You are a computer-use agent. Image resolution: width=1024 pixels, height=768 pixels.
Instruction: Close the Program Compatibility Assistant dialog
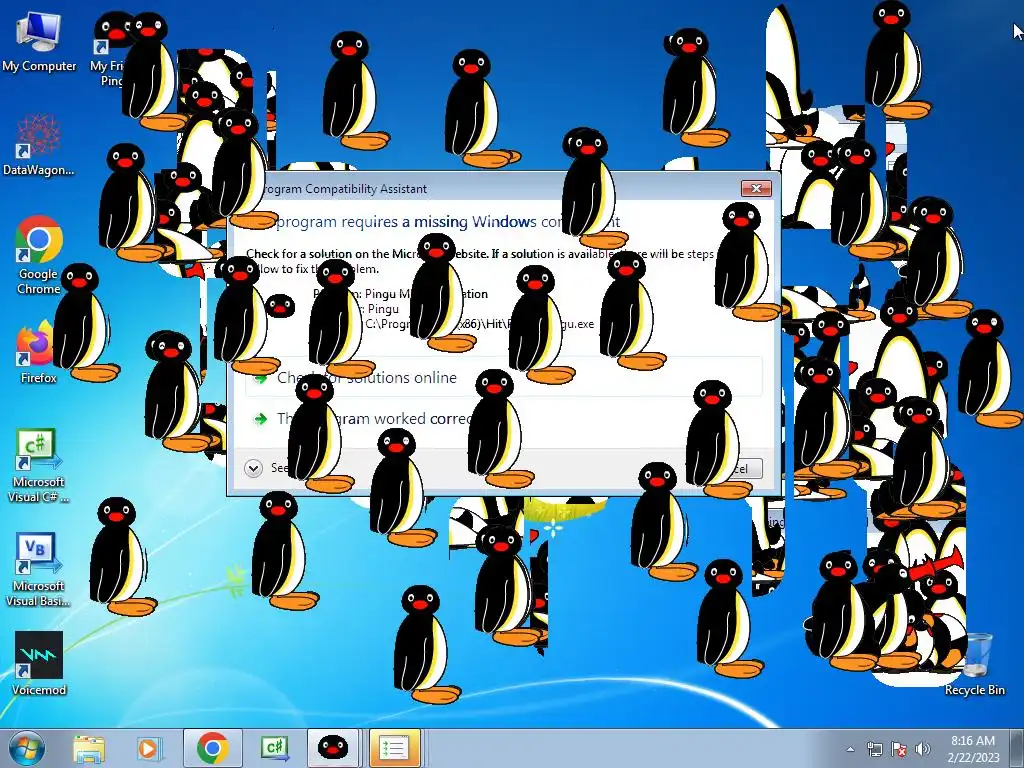756,188
